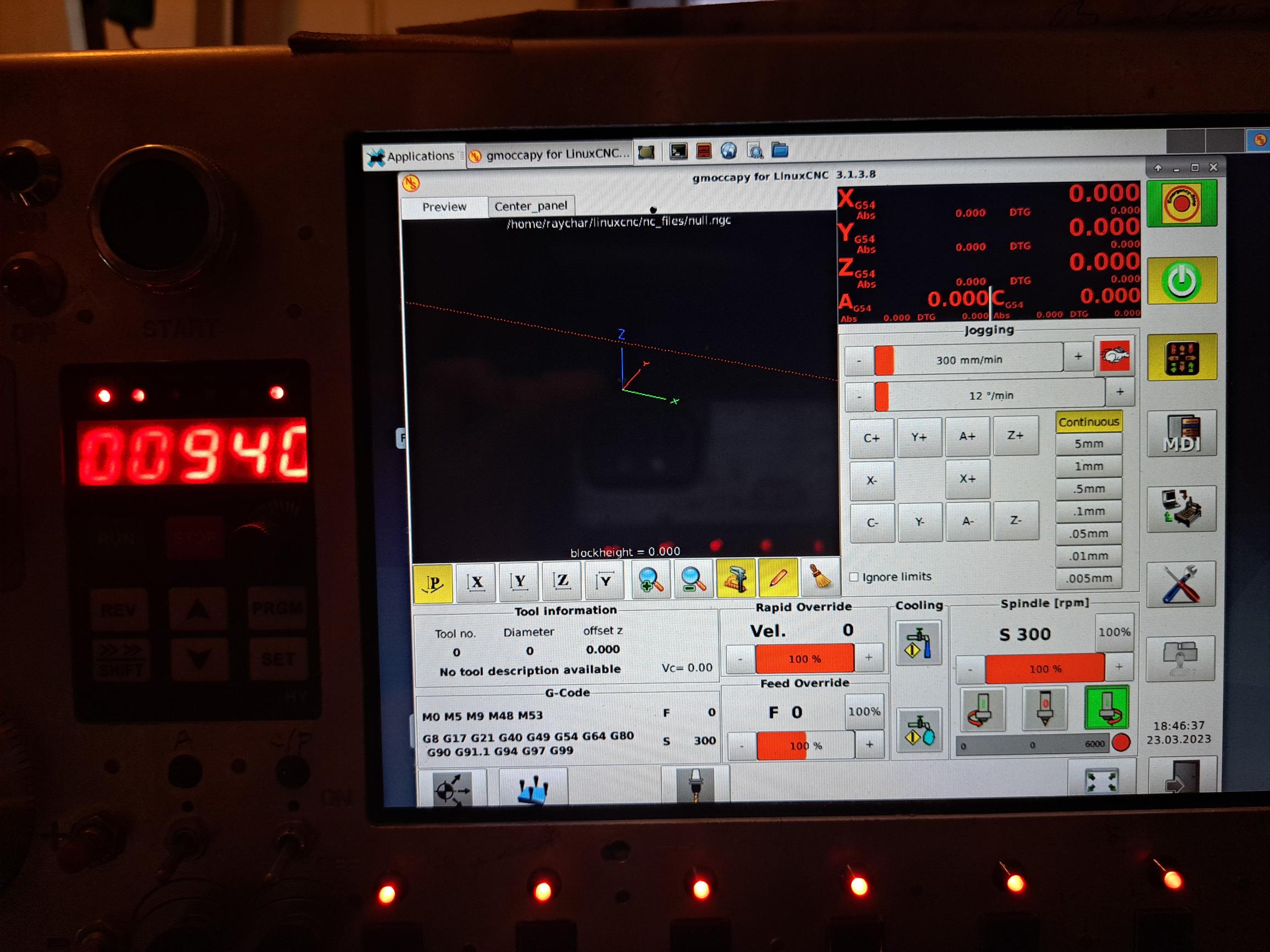
Task: Switch to auto mode icon
Action: [1181, 509]
